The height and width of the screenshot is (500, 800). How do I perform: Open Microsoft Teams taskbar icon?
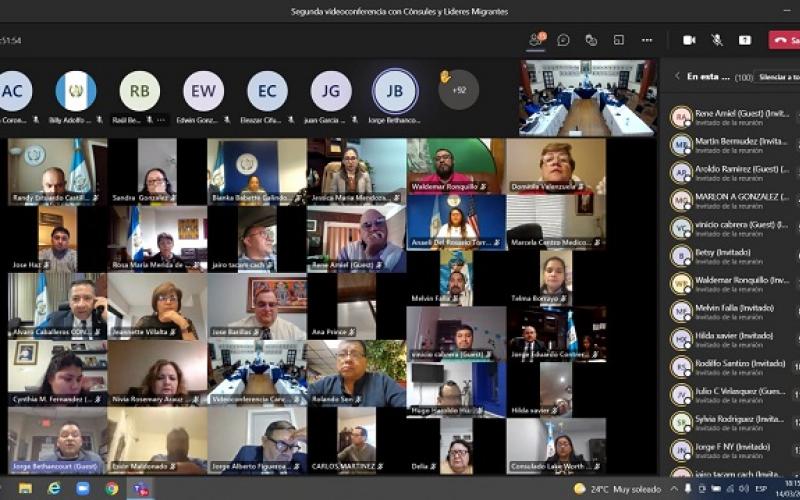coord(141,488)
